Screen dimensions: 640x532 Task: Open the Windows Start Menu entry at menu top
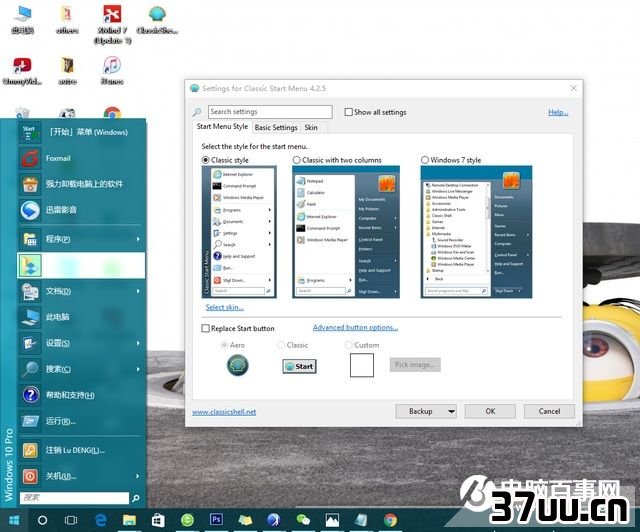click(x=81, y=132)
